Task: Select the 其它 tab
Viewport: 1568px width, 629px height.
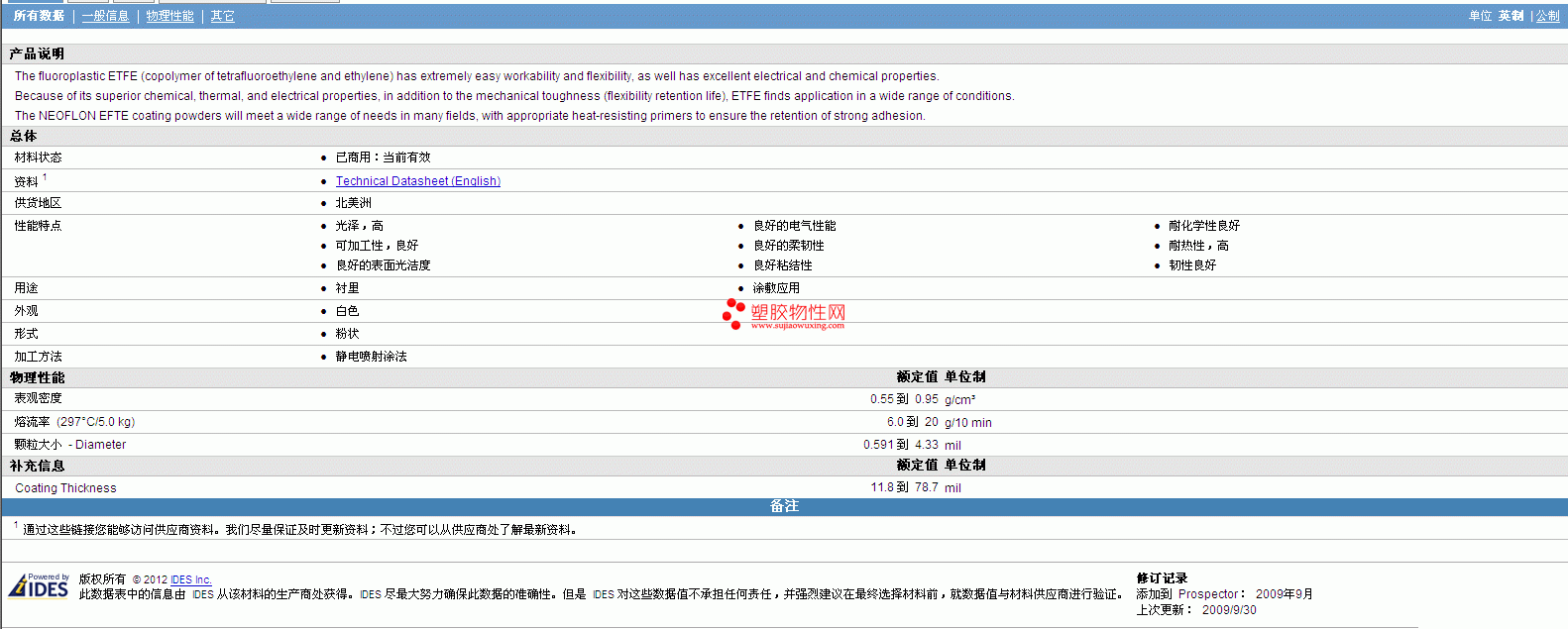Action: [223, 16]
